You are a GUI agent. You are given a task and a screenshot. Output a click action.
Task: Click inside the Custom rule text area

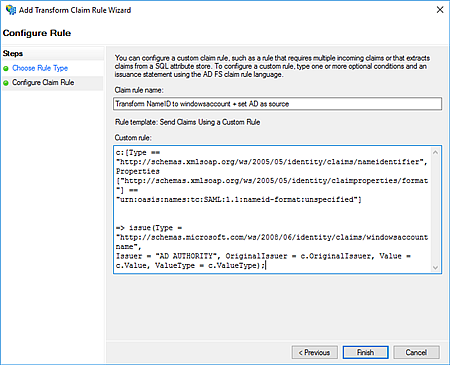[273, 209]
